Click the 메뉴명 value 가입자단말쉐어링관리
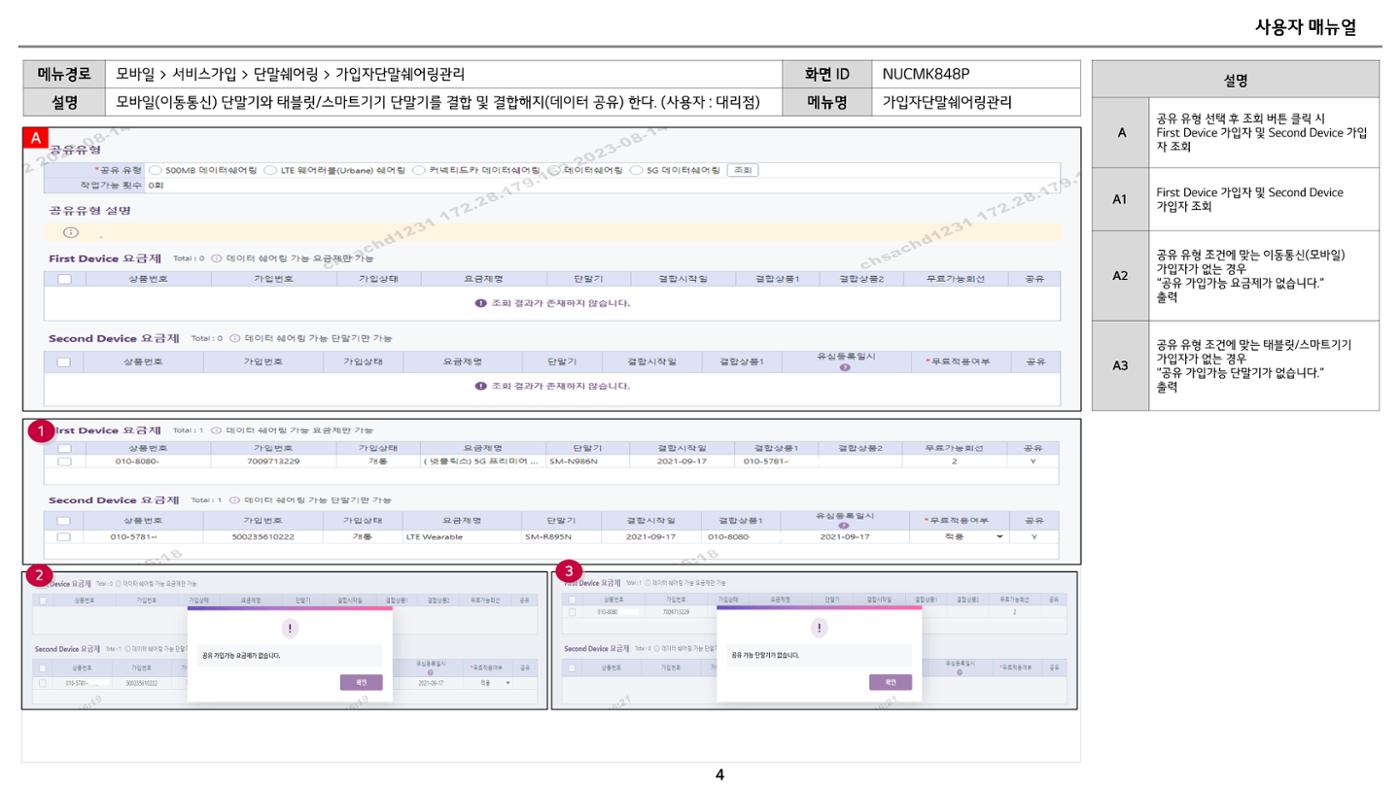This screenshot has height=788, width=1400. [946, 102]
